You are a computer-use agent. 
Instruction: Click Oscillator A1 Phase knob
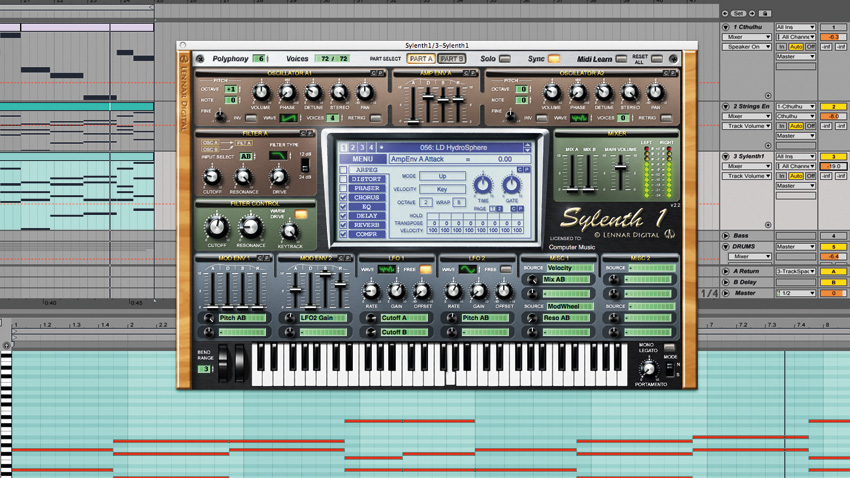click(287, 93)
